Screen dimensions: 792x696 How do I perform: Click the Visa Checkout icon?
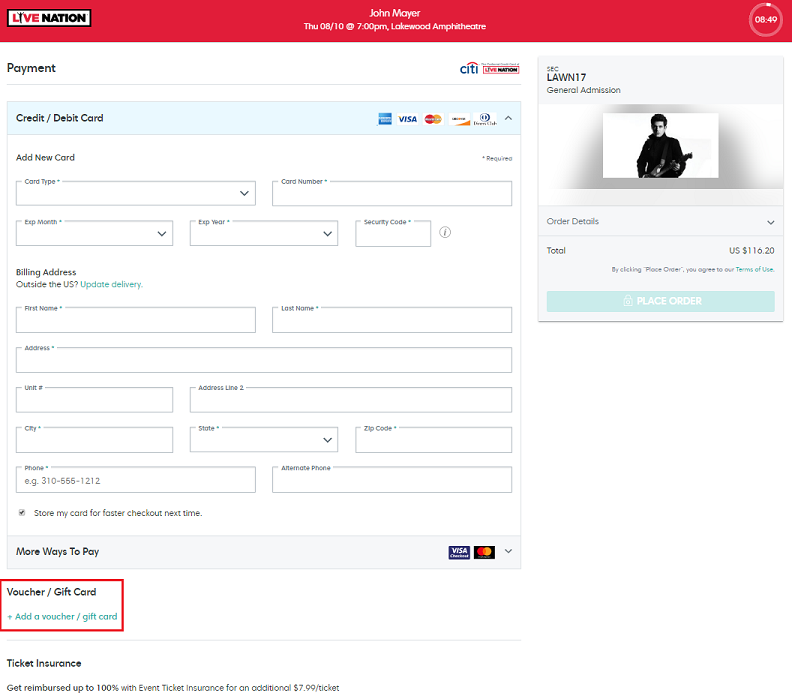[459, 552]
